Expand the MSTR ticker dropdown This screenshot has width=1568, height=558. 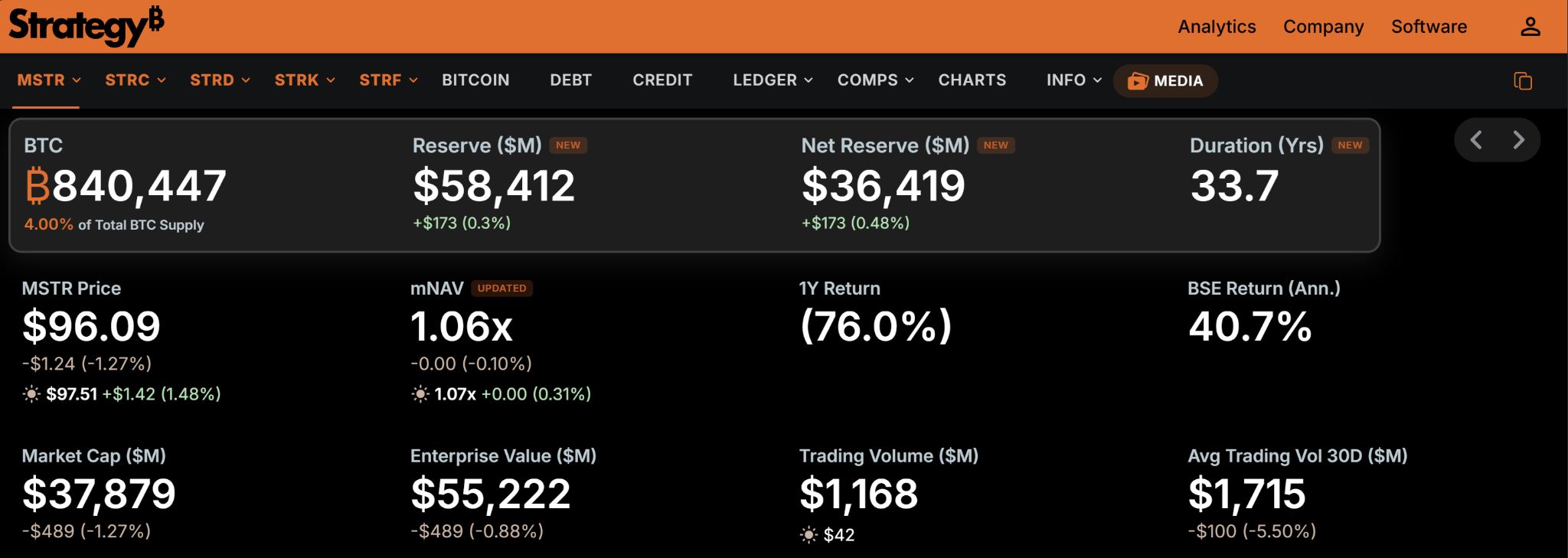pos(49,80)
